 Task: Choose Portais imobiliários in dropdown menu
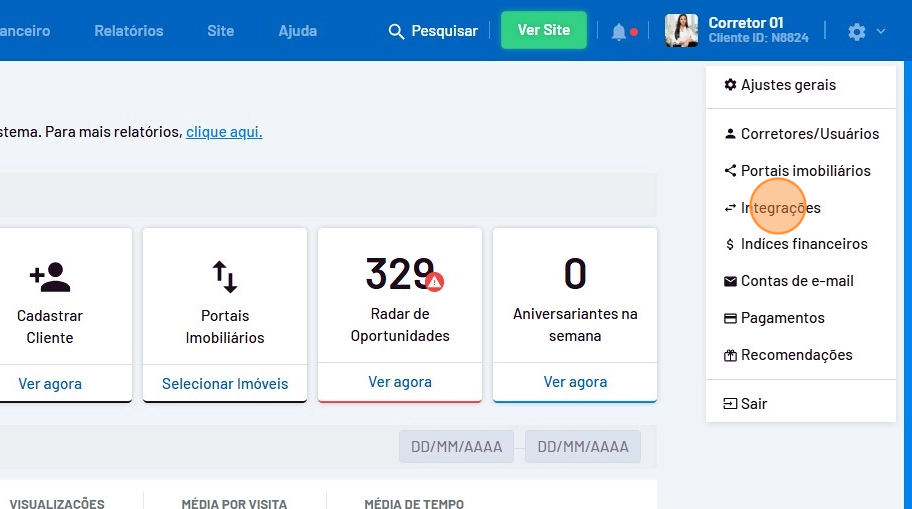click(x=805, y=171)
